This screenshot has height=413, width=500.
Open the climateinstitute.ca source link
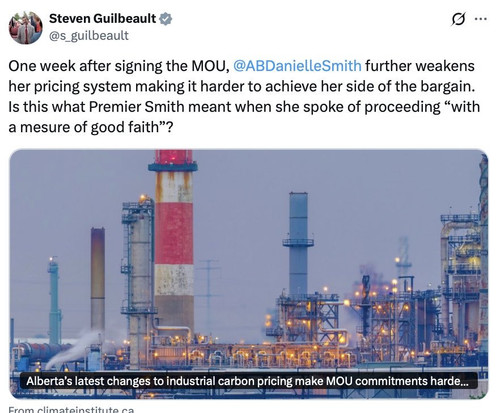pyautogui.click(x=71, y=409)
